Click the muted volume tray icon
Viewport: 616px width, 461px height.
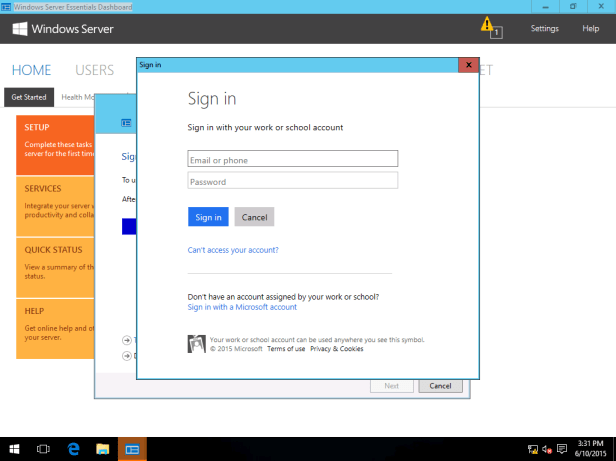point(547,450)
